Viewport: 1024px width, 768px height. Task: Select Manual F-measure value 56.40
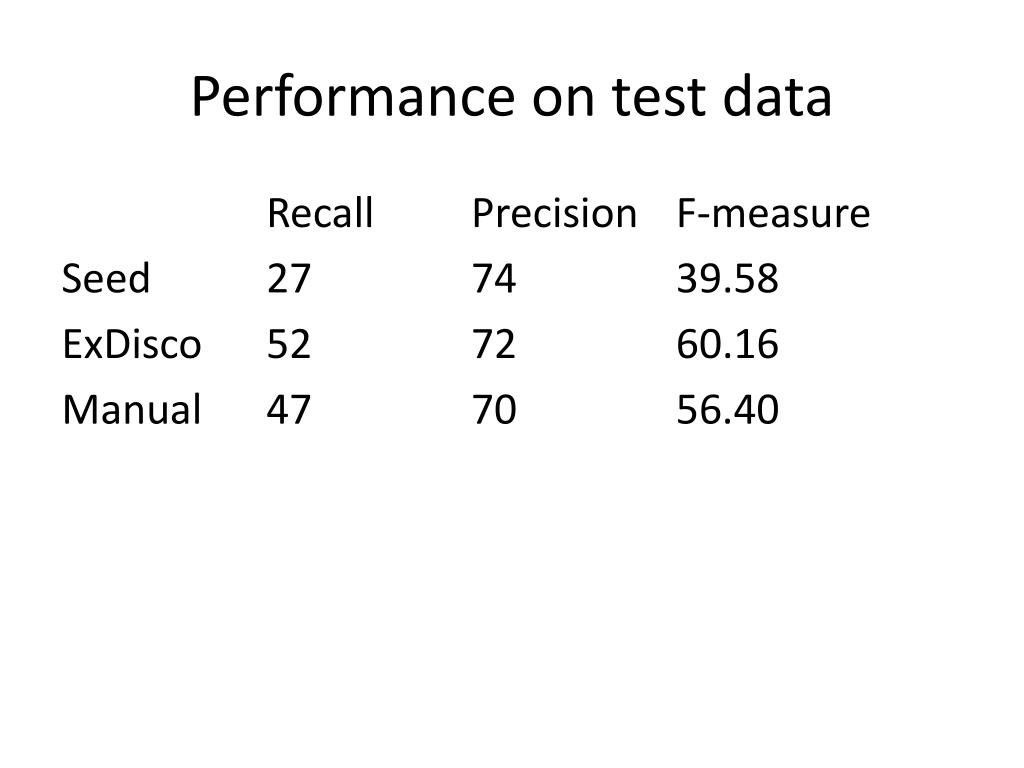click(x=728, y=409)
